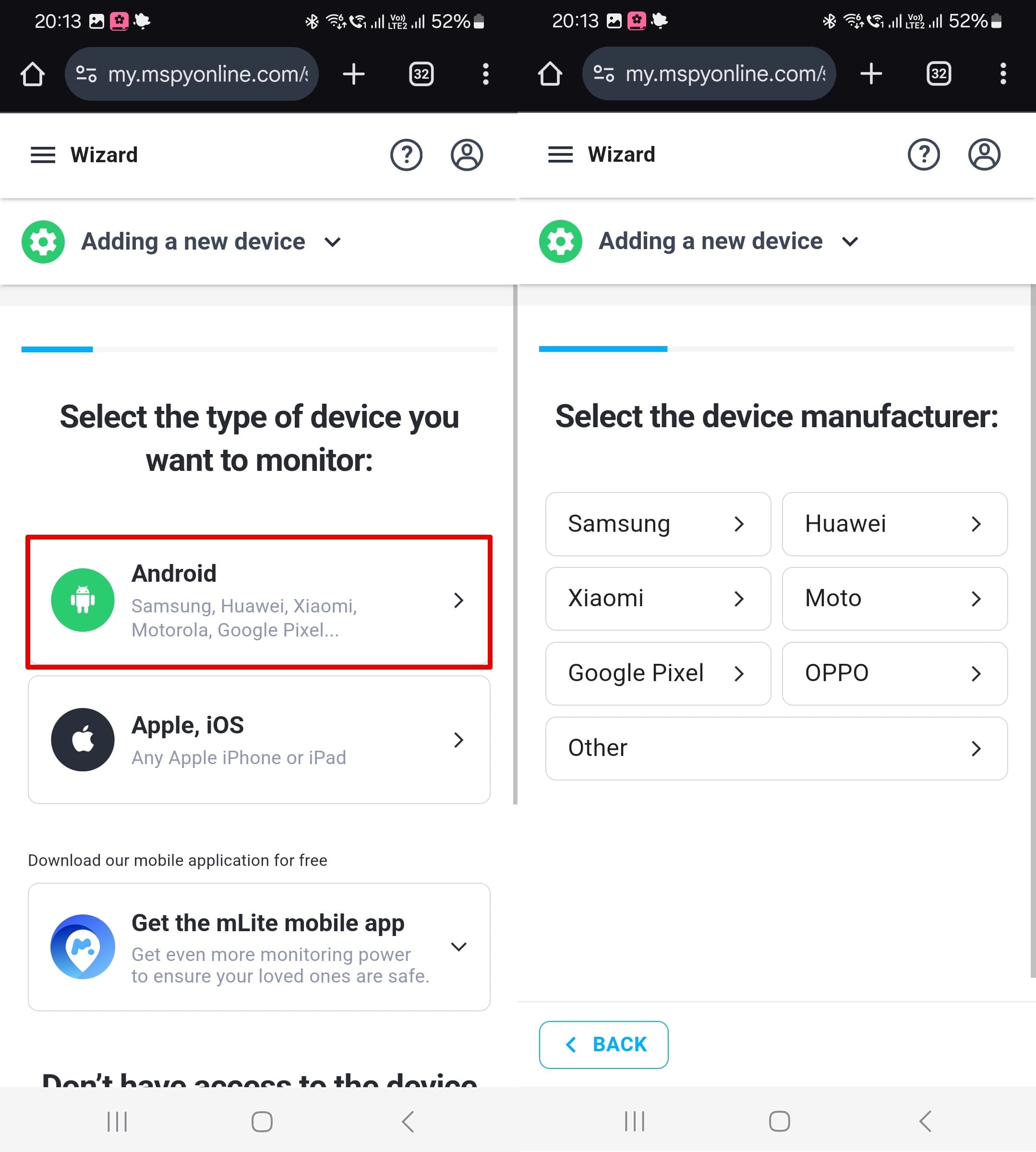1036x1152 pixels.
Task: Click the chevron on the Samsung option
Action: 739,524
